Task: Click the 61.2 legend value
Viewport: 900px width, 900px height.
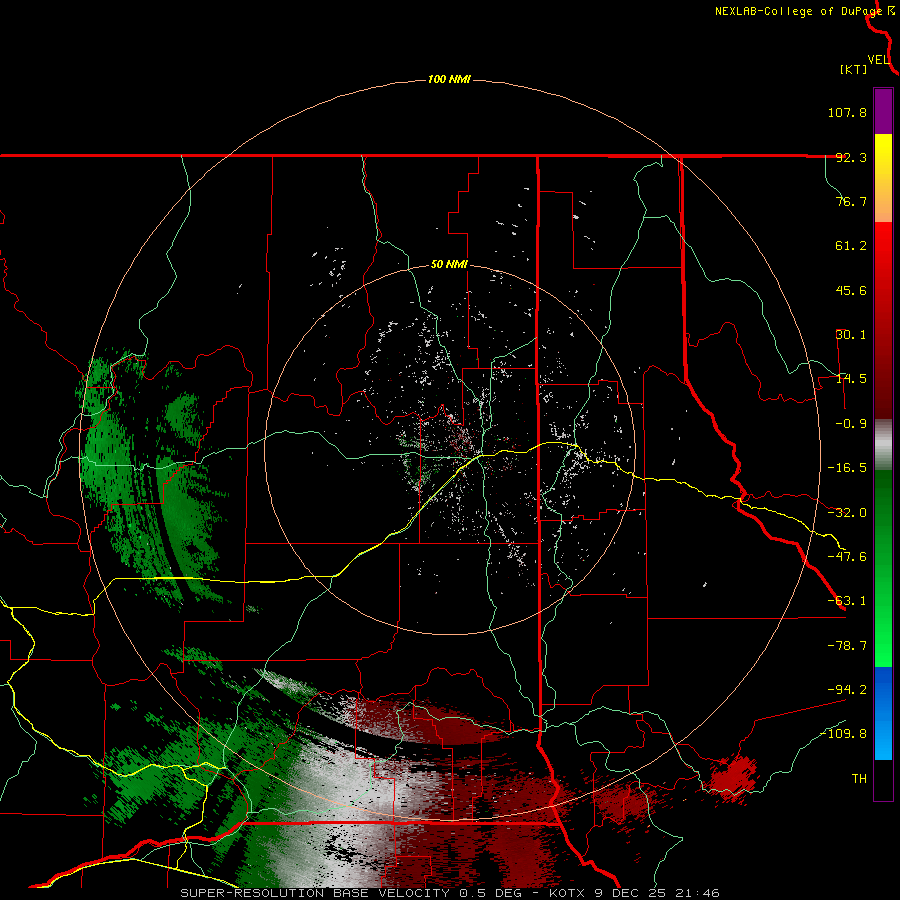Action: (x=851, y=246)
